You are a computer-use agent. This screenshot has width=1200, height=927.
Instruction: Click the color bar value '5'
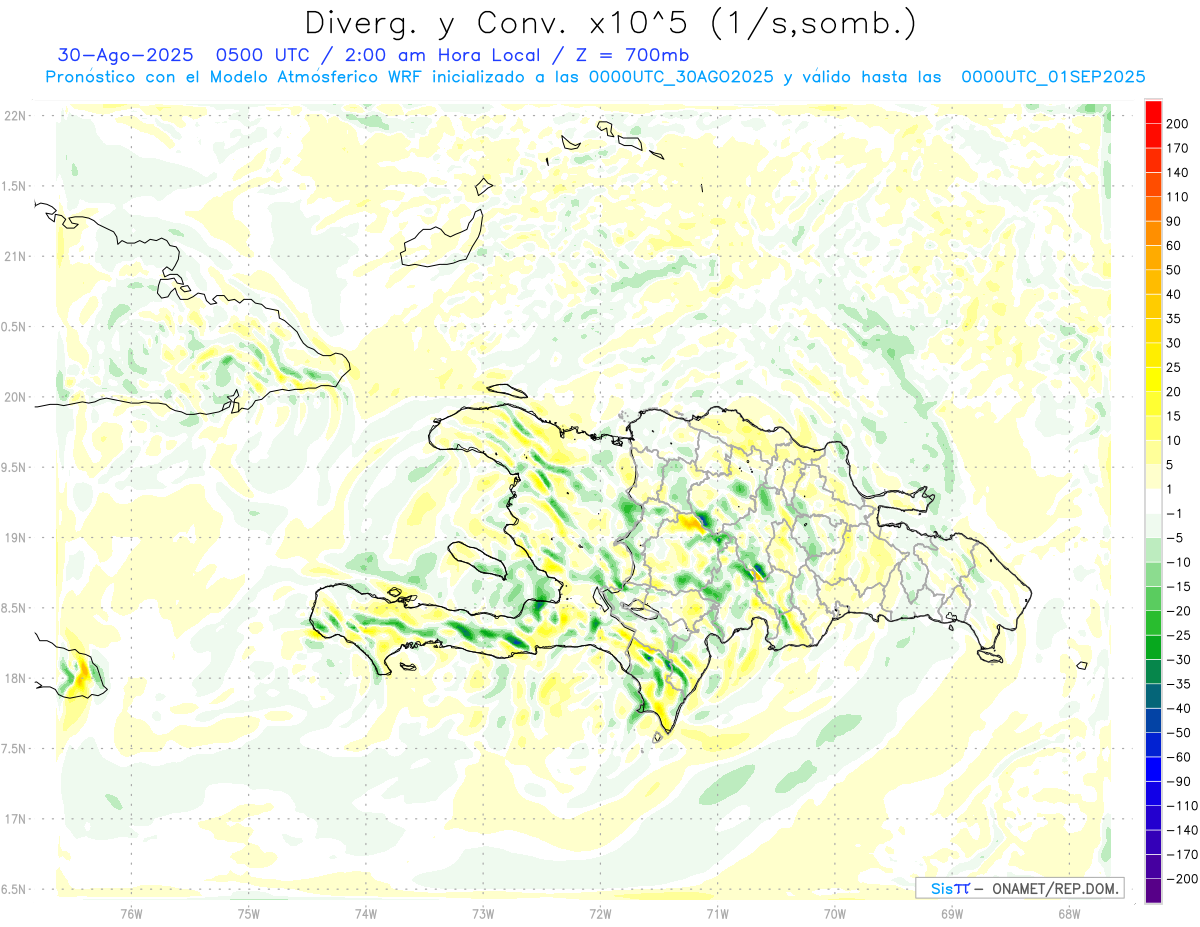[1171, 465]
